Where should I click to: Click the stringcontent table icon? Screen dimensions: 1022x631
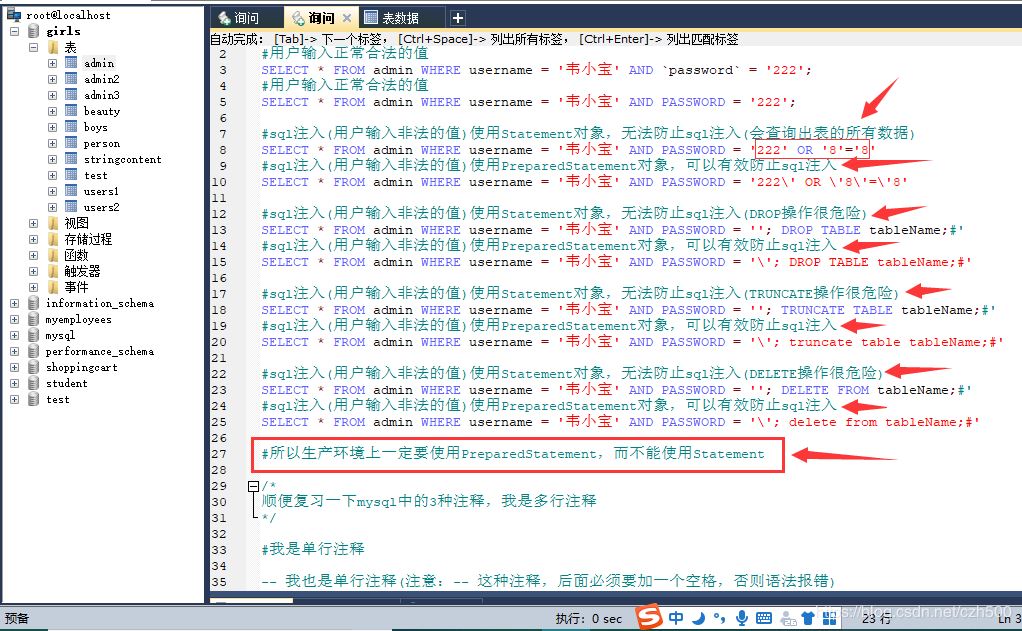(71, 159)
